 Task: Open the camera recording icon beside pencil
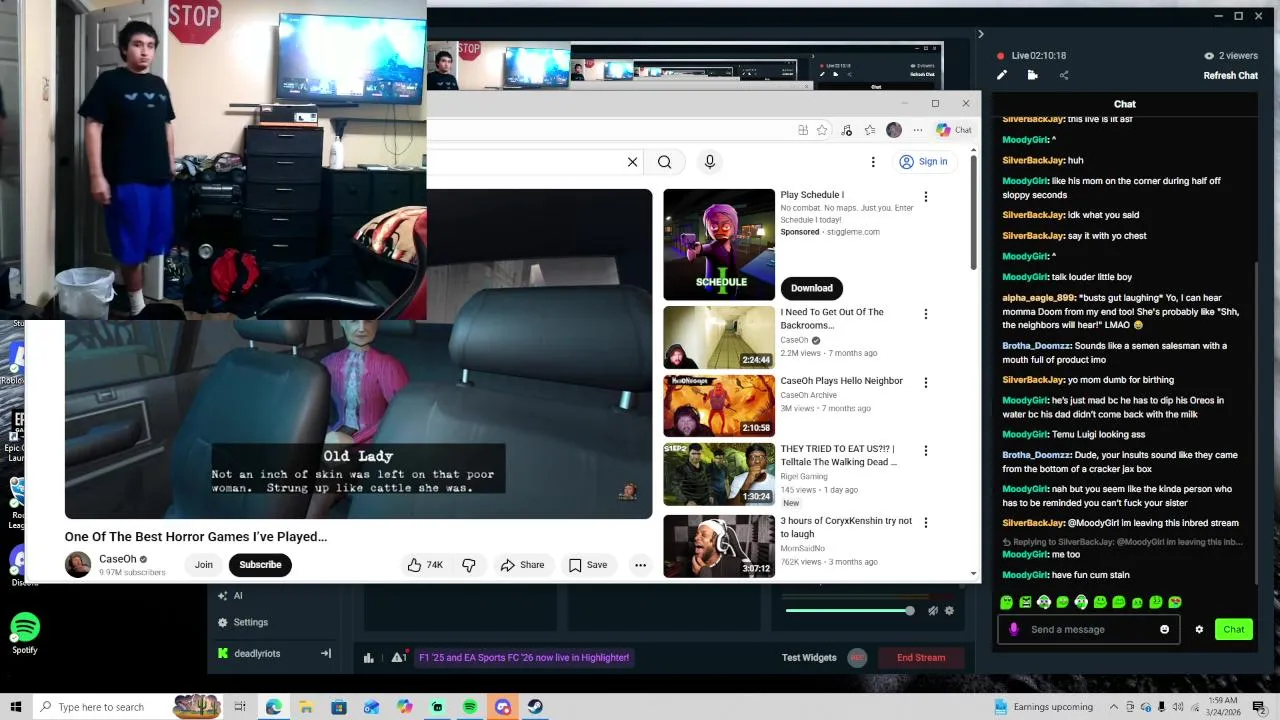click(x=1032, y=75)
